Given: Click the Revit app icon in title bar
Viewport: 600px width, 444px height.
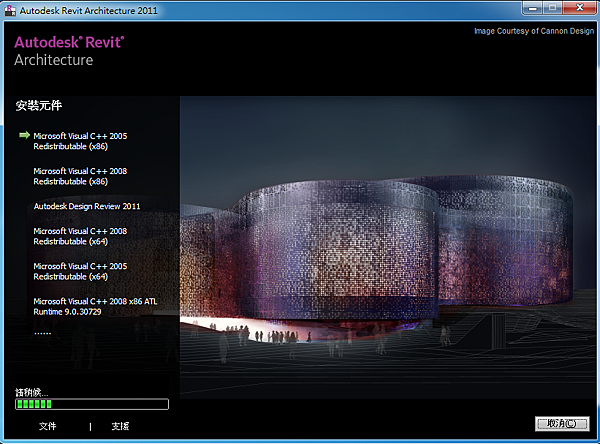Looking at the screenshot, I should (x=10, y=10).
